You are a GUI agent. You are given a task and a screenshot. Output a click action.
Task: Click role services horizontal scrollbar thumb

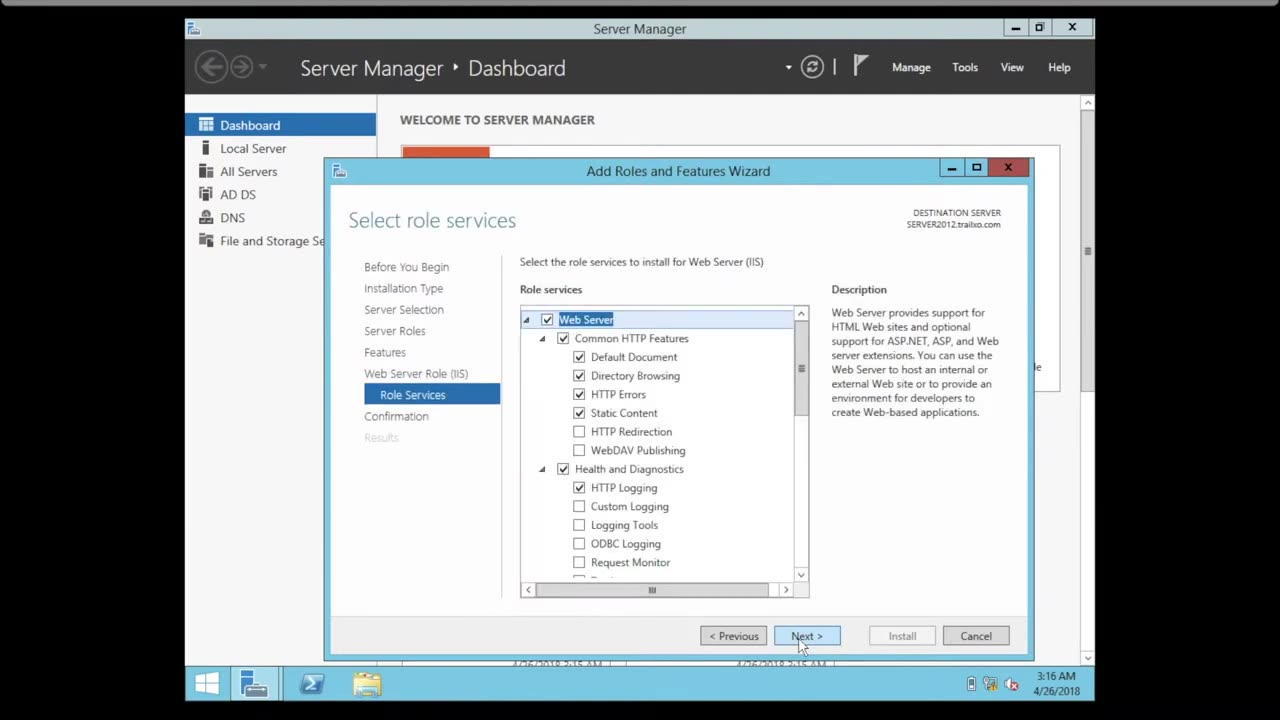pyautogui.click(x=652, y=590)
